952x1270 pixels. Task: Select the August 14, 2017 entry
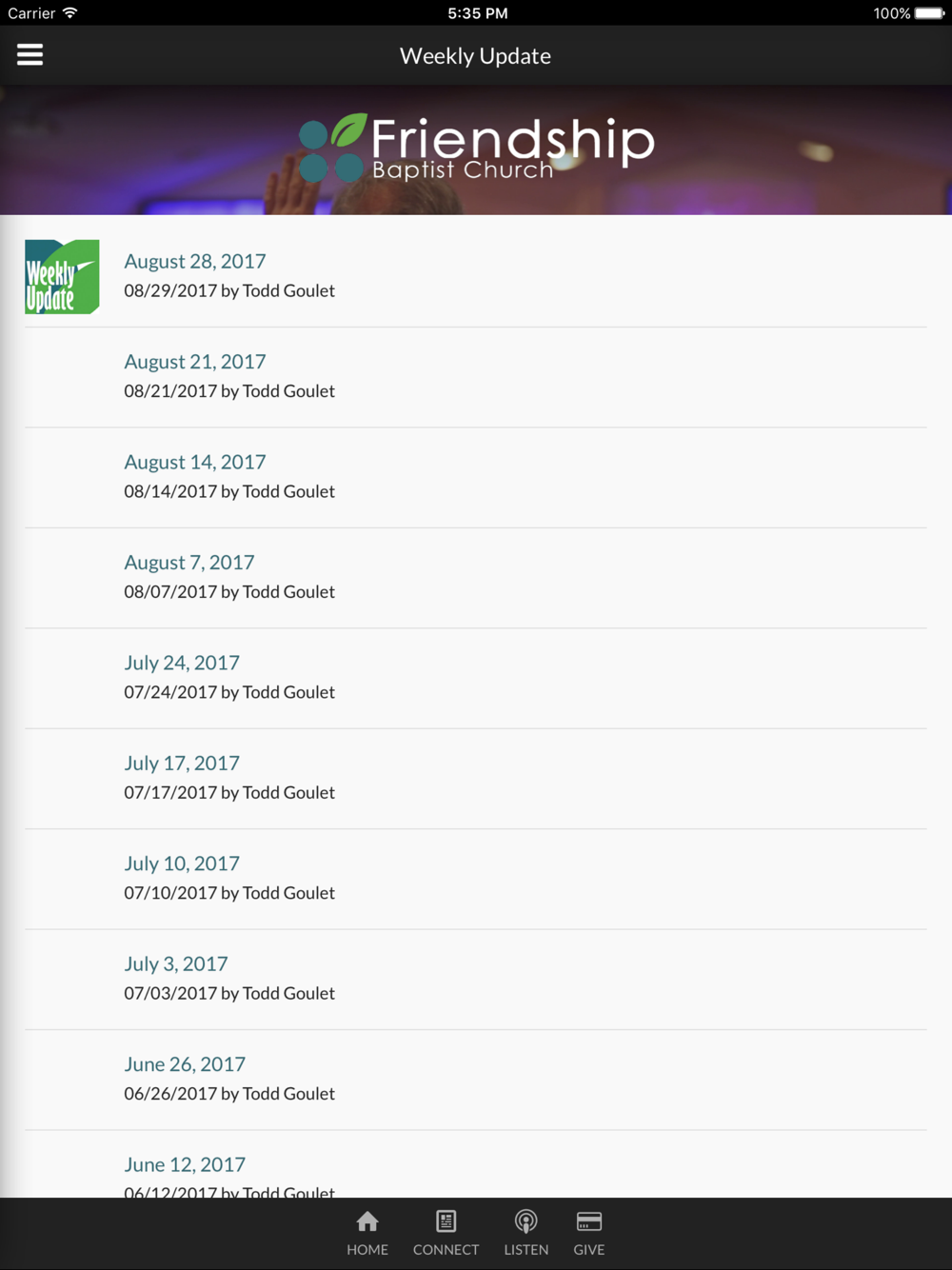[476, 477]
